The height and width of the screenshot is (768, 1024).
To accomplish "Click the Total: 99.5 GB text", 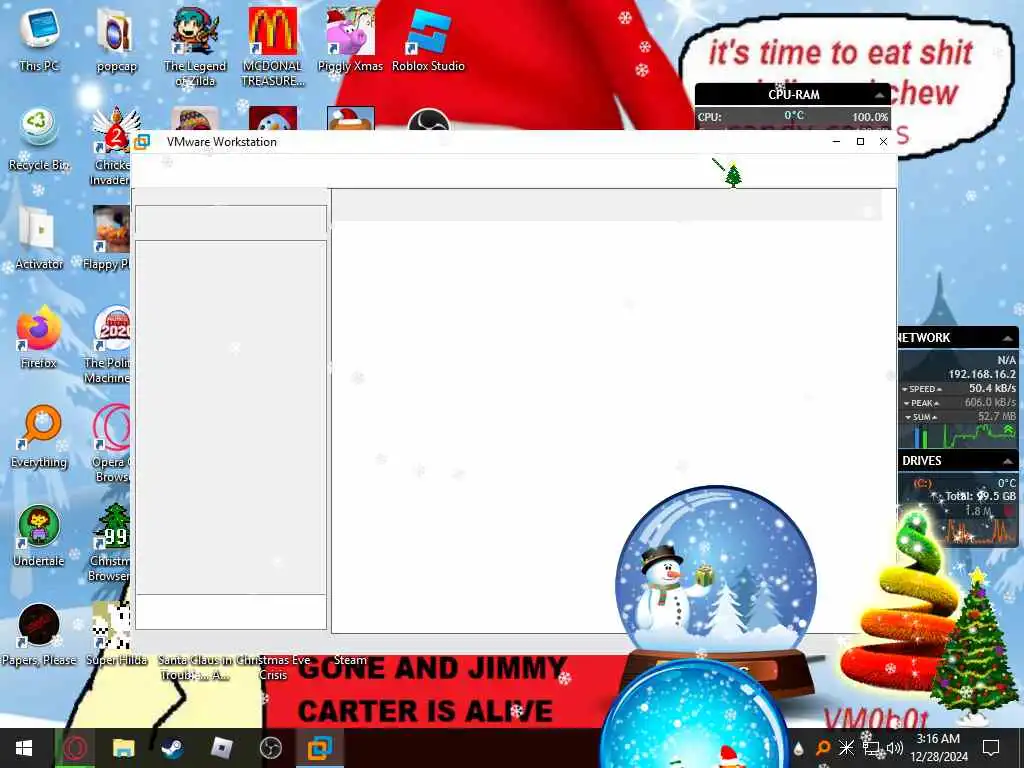I will [981, 496].
